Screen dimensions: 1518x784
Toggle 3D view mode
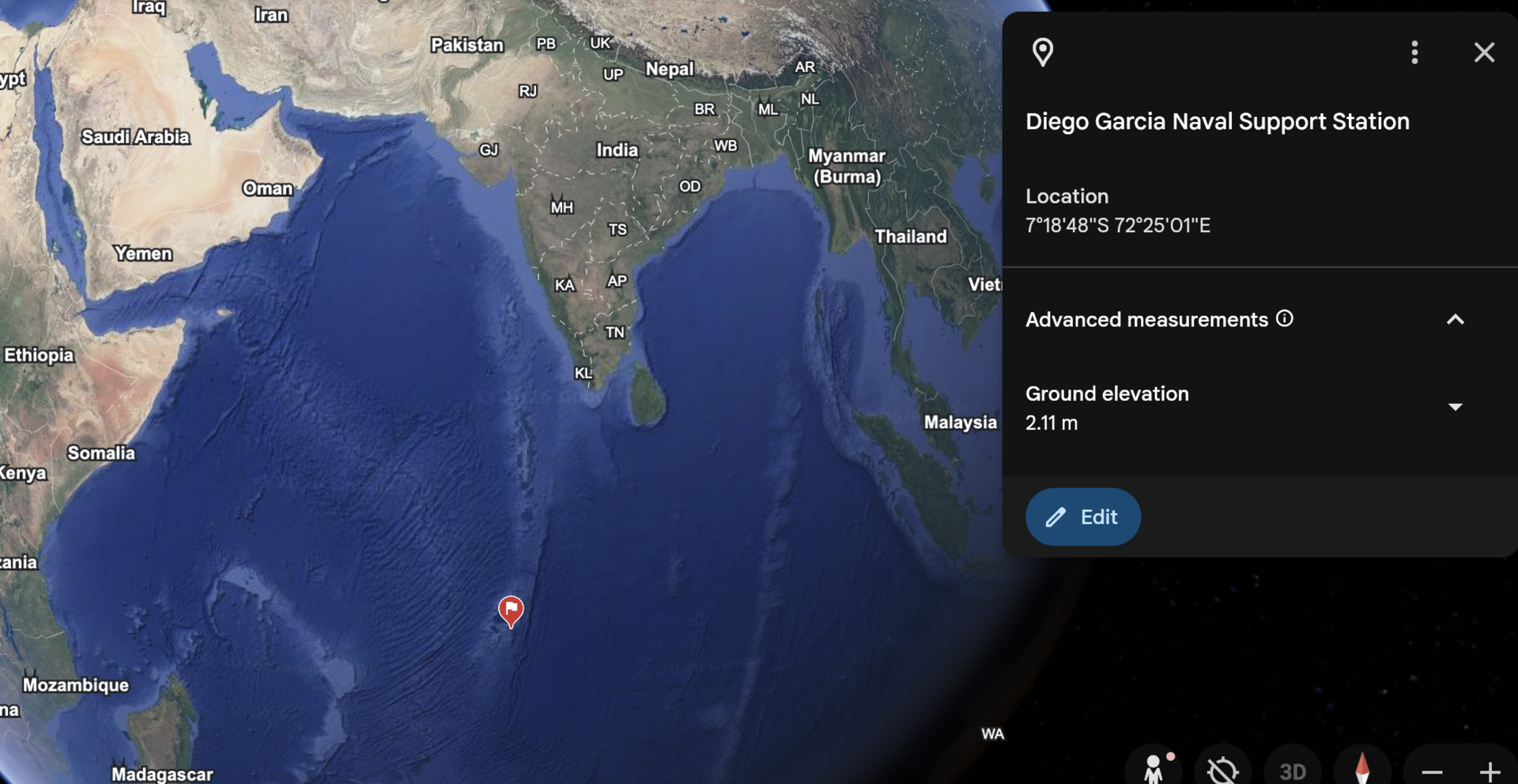[x=1293, y=770]
